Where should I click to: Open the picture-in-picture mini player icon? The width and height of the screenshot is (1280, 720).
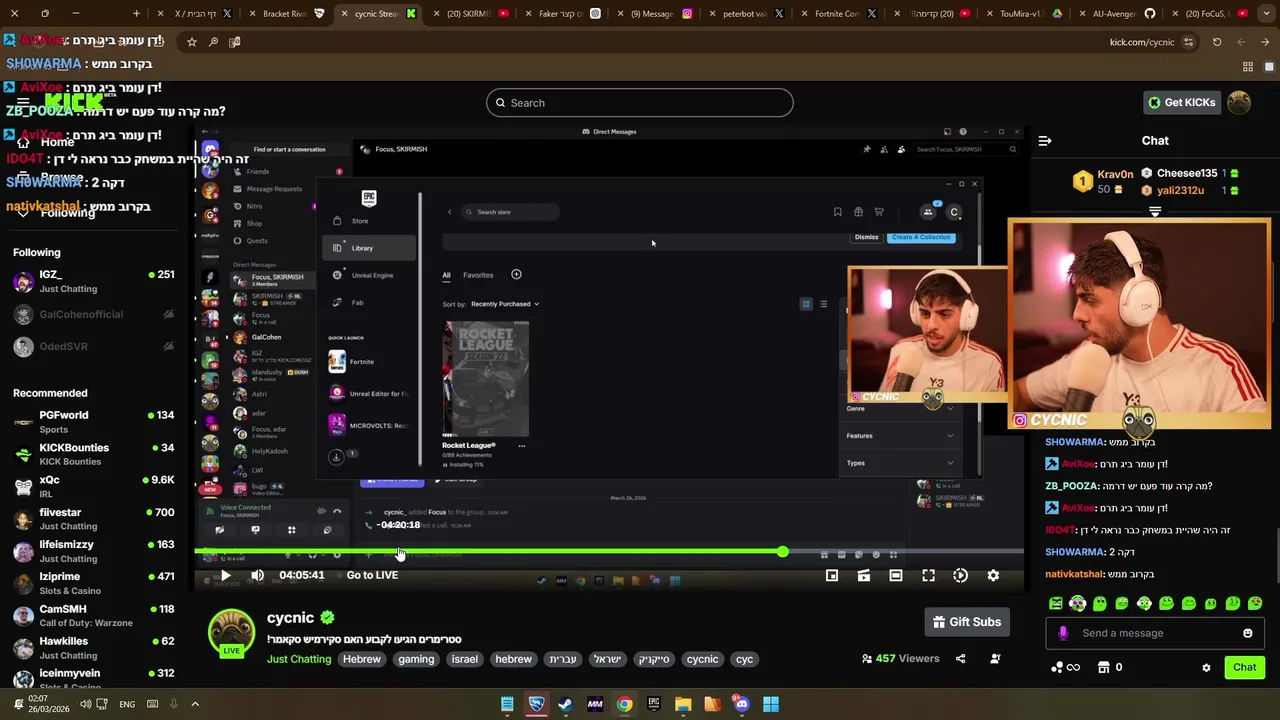(832, 575)
